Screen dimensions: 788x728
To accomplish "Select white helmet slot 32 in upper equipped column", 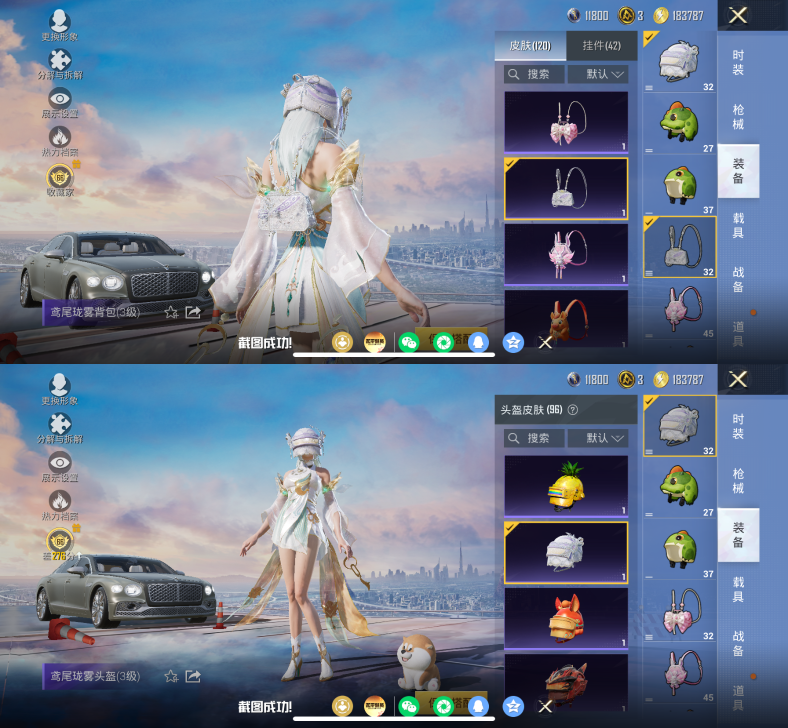I will pyautogui.click(x=679, y=62).
